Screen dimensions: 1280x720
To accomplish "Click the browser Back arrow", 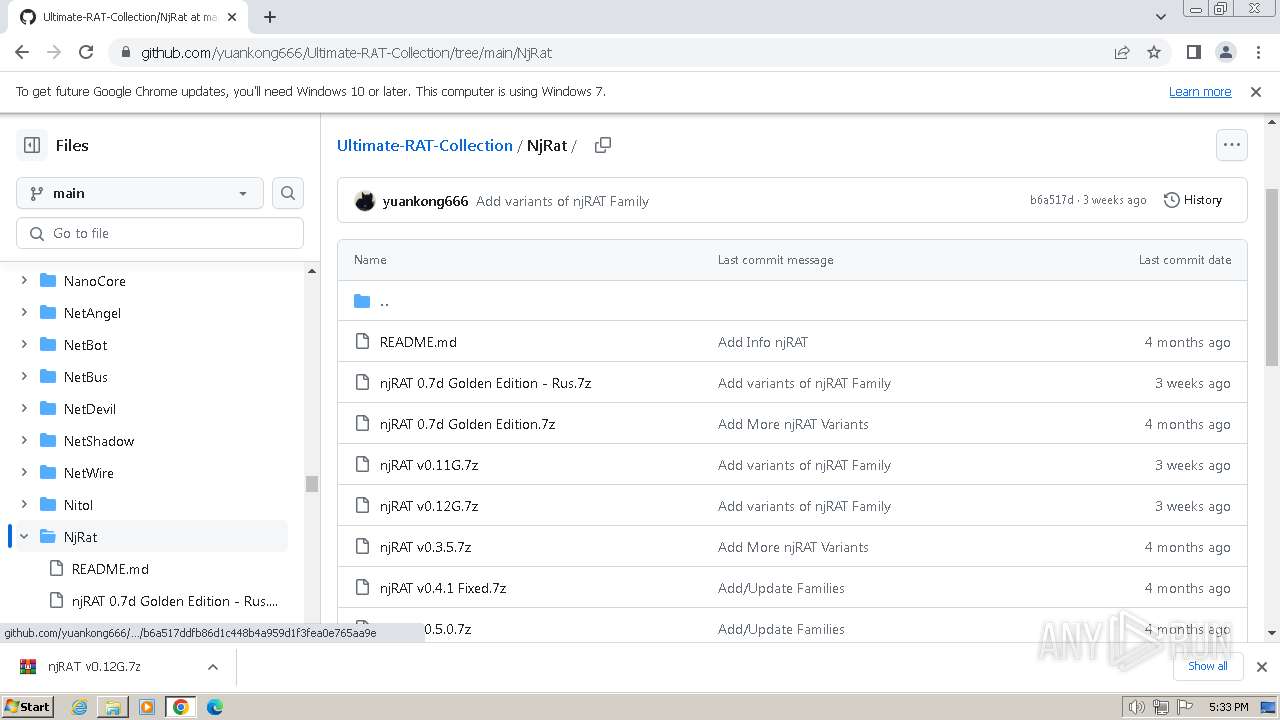I will pos(22,52).
